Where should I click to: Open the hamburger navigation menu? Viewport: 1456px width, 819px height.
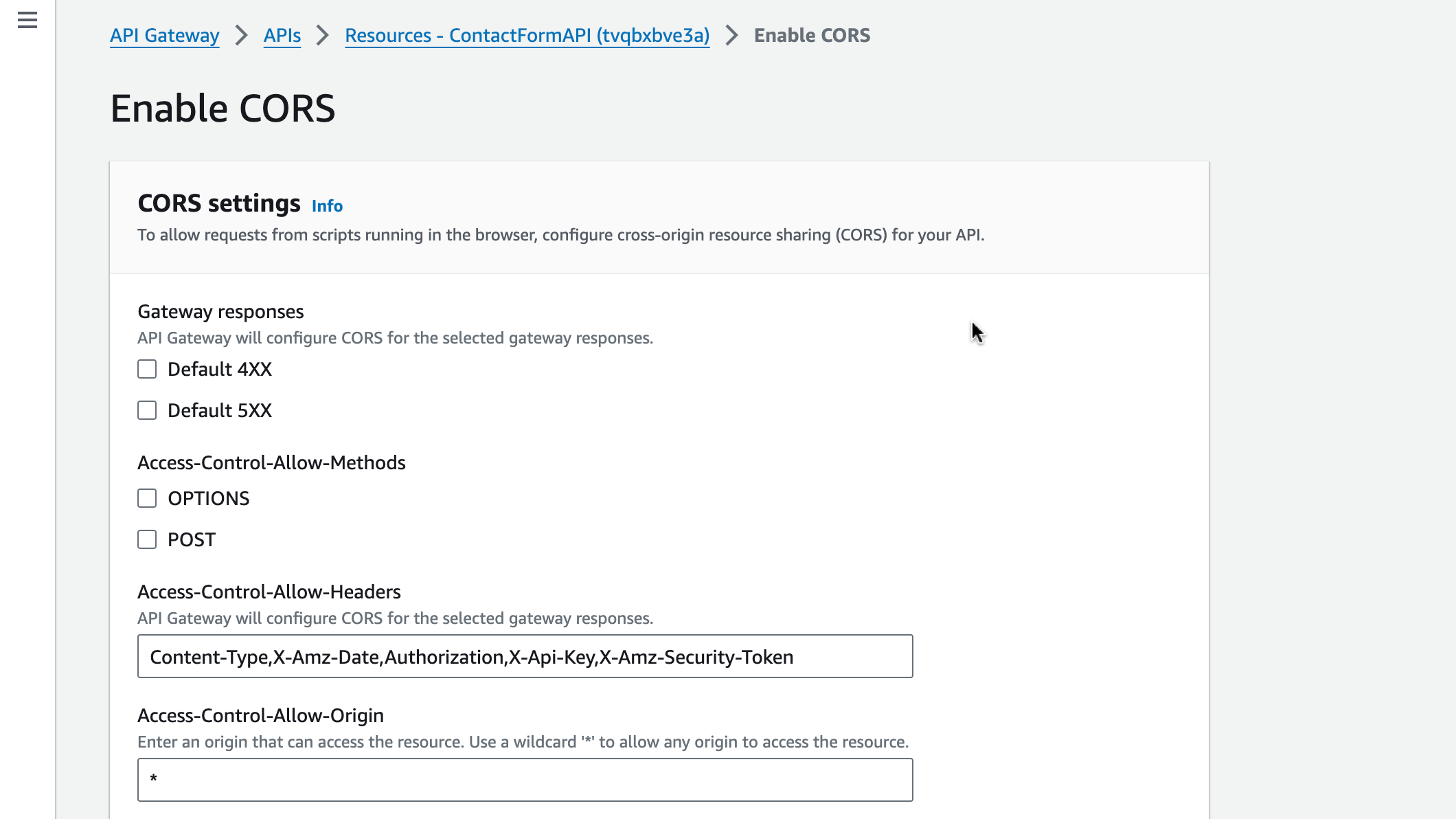(27, 21)
